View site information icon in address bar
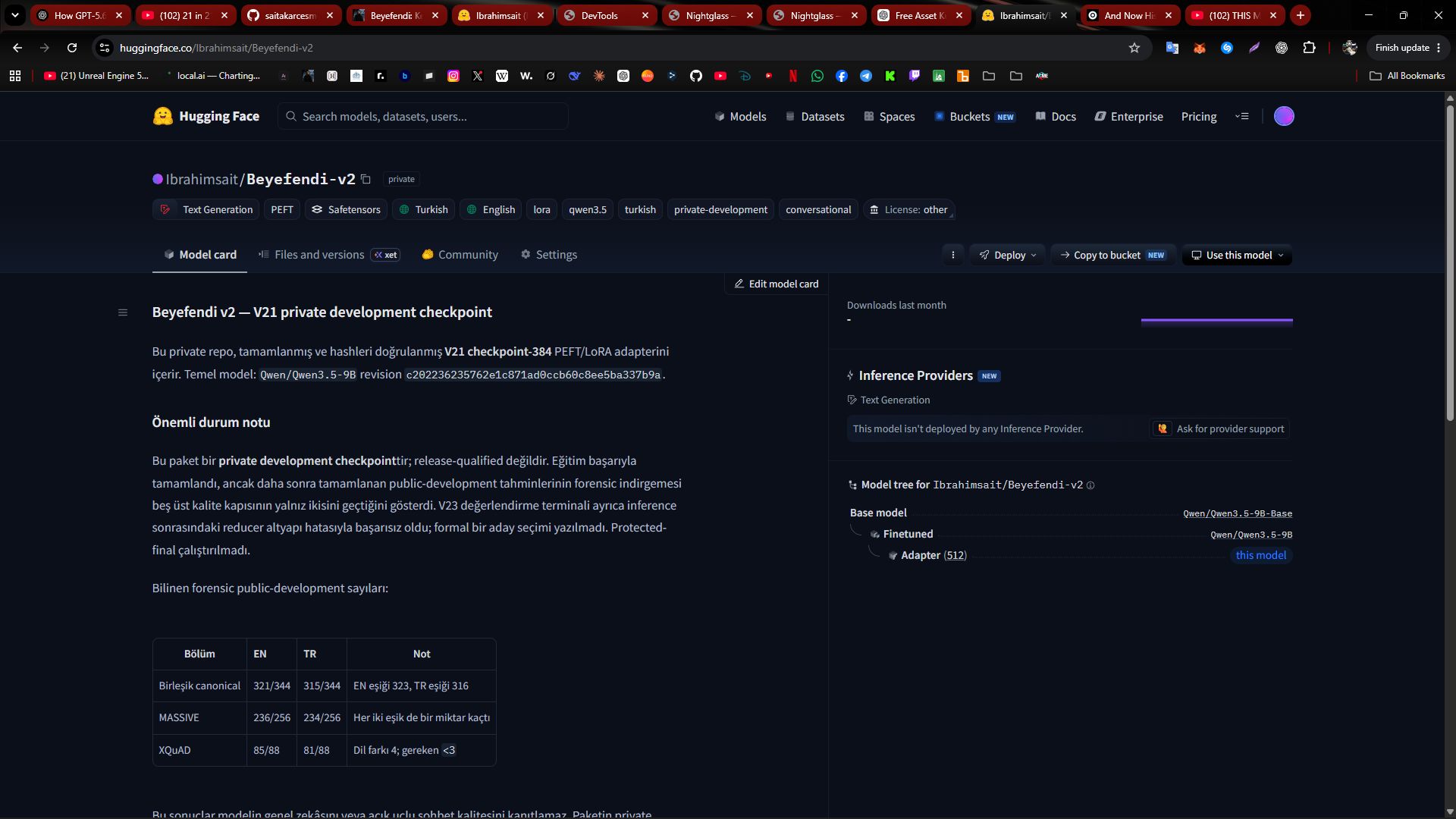1456x819 pixels. [x=105, y=48]
